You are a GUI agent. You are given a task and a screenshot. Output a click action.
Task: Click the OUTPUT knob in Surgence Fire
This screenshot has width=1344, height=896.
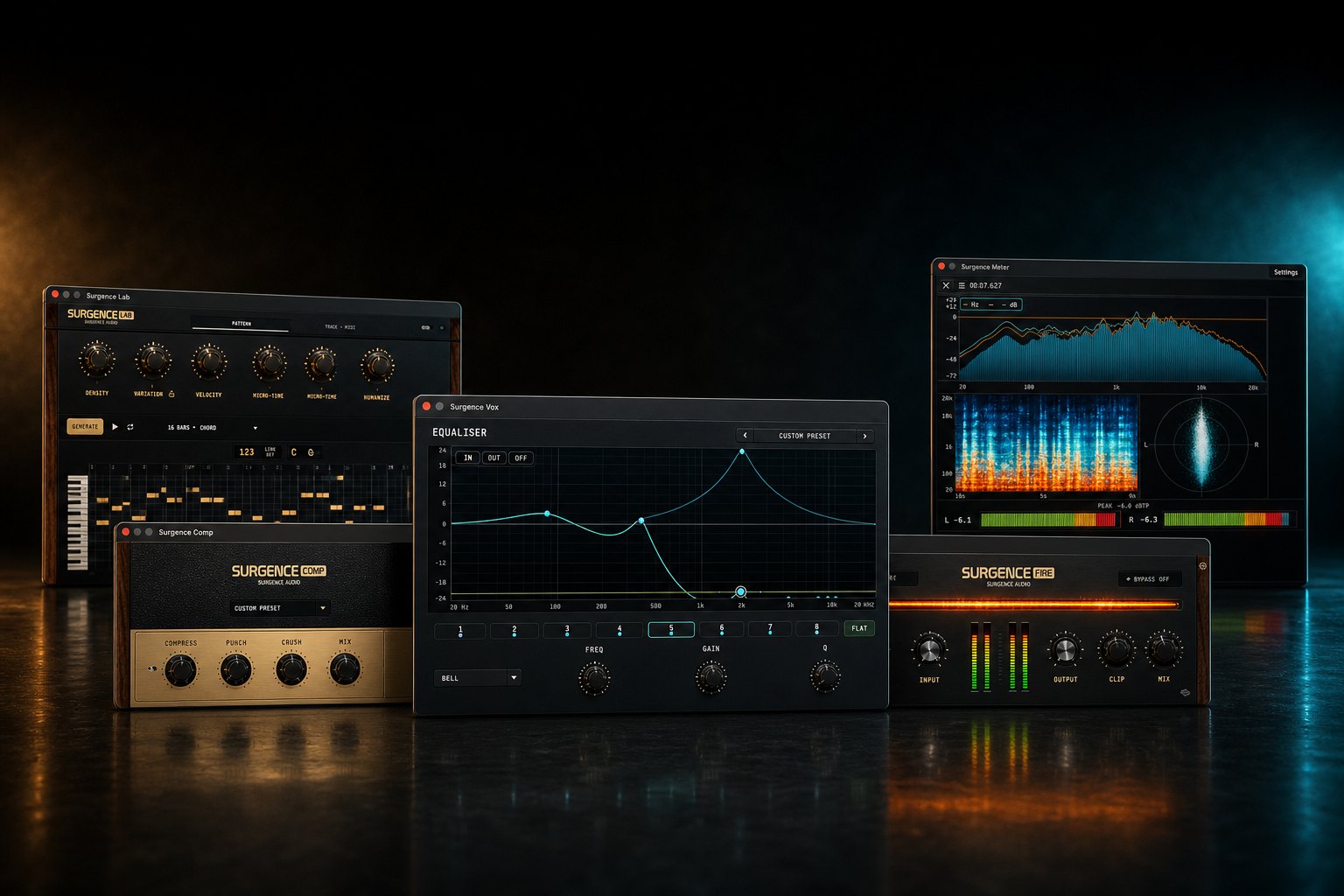tap(1065, 650)
